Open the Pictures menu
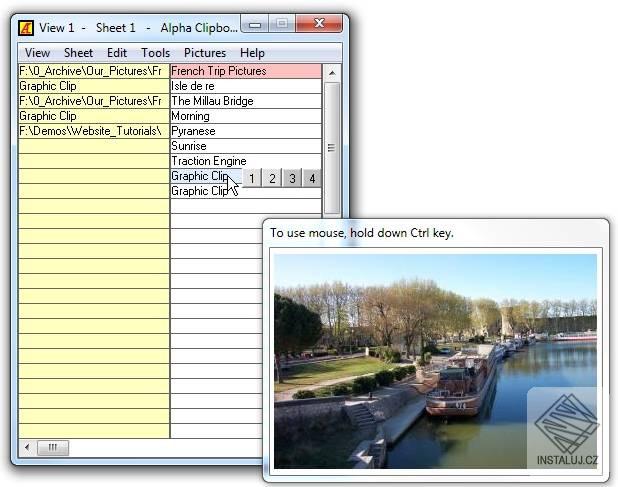The image size is (618, 487). [205, 53]
